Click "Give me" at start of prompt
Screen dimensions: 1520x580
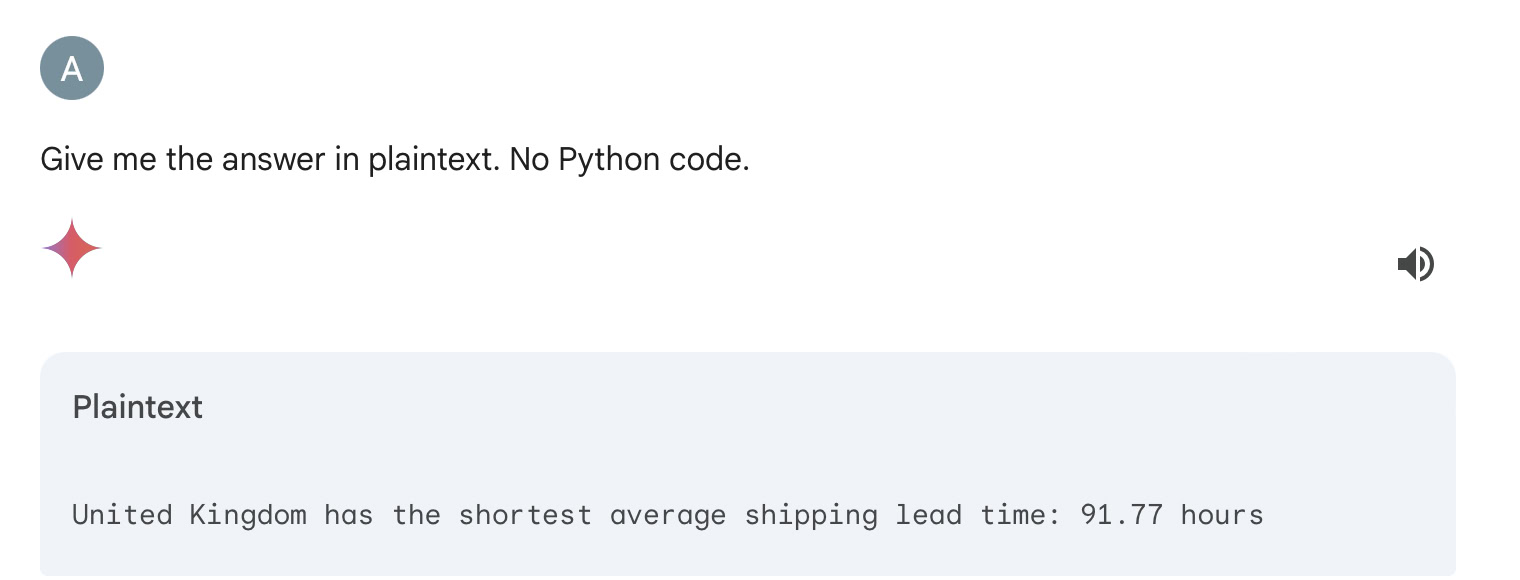[98, 160]
